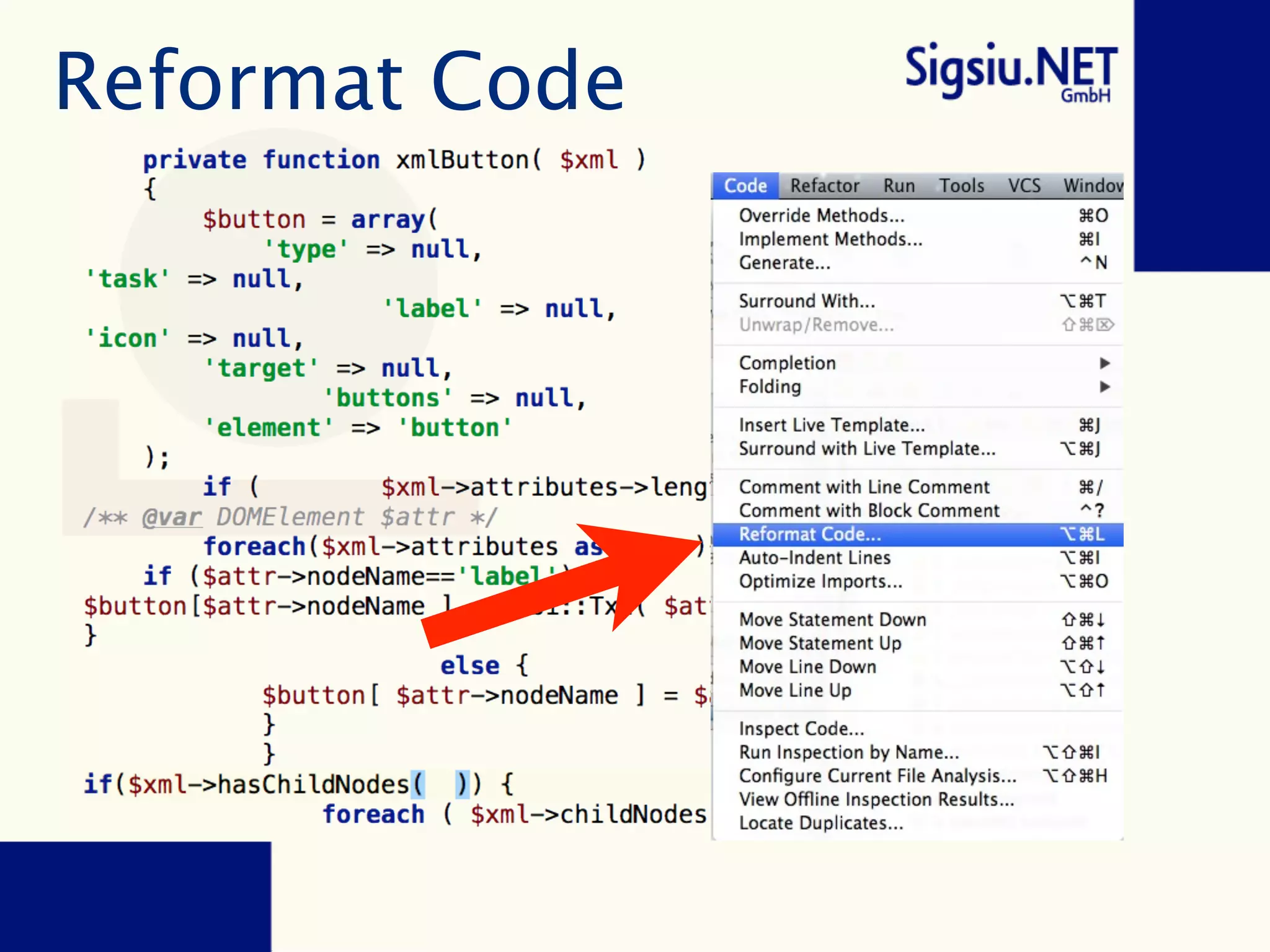The width and height of the screenshot is (1270, 952).
Task: Open View Offline Inspection Results...
Action: tap(918, 800)
